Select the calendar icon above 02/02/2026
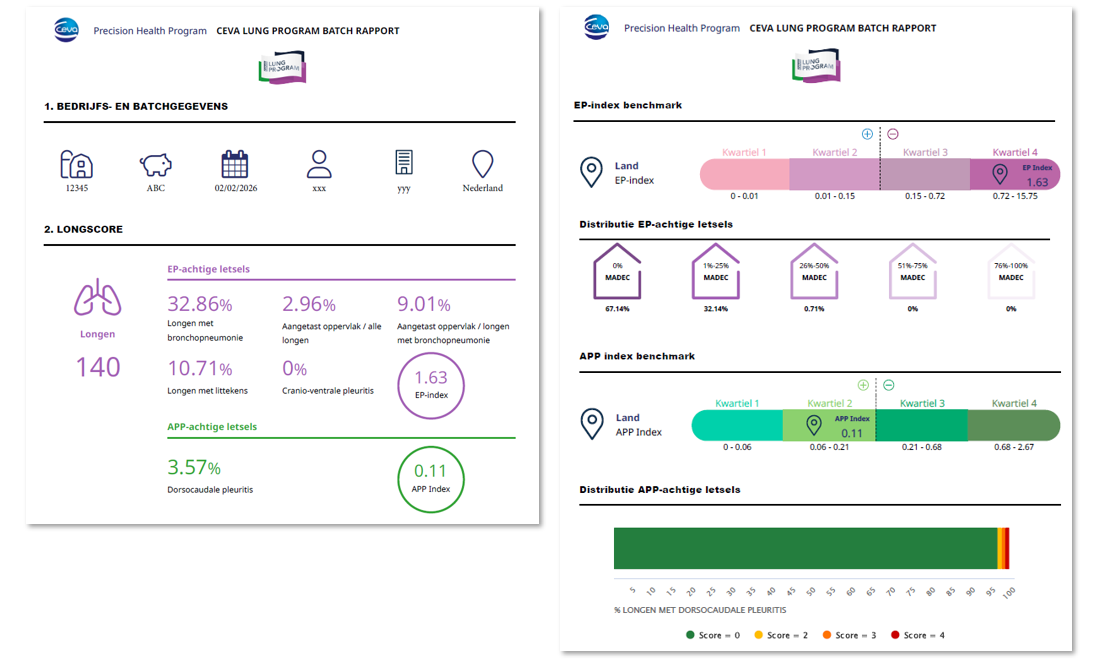 point(234,164)
